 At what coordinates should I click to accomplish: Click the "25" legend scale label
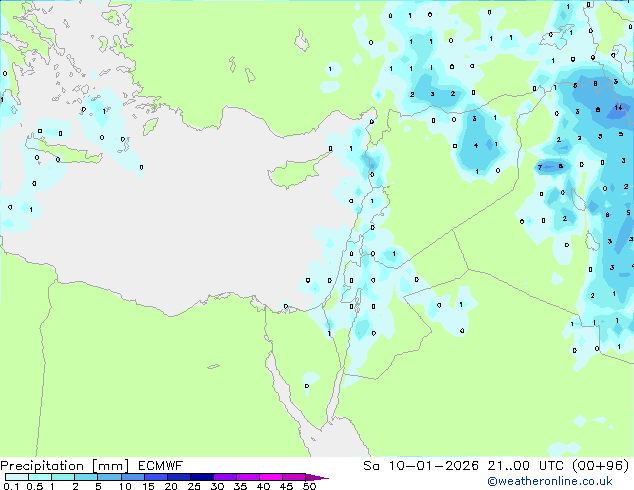coord(194,486)
